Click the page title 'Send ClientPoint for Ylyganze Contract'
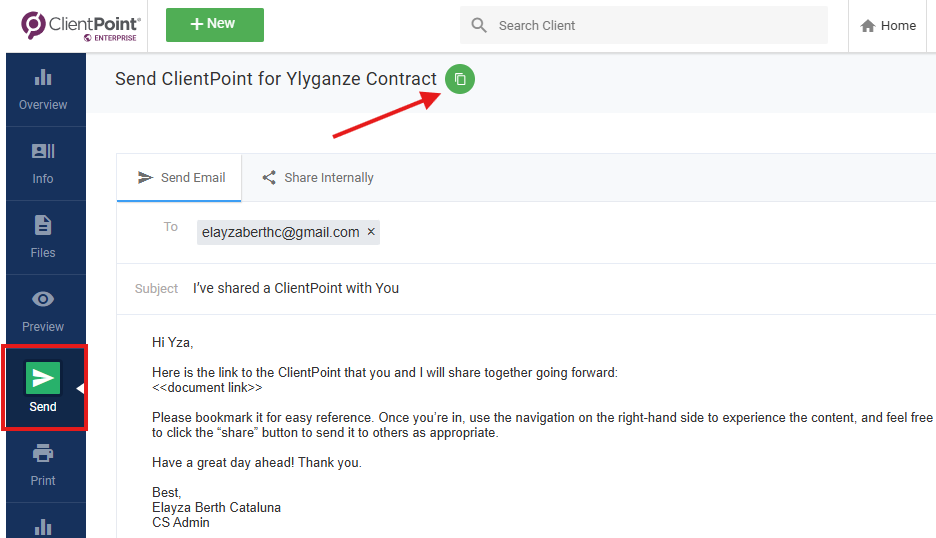The height and width of the screenshot is (538, 936). 276,79
